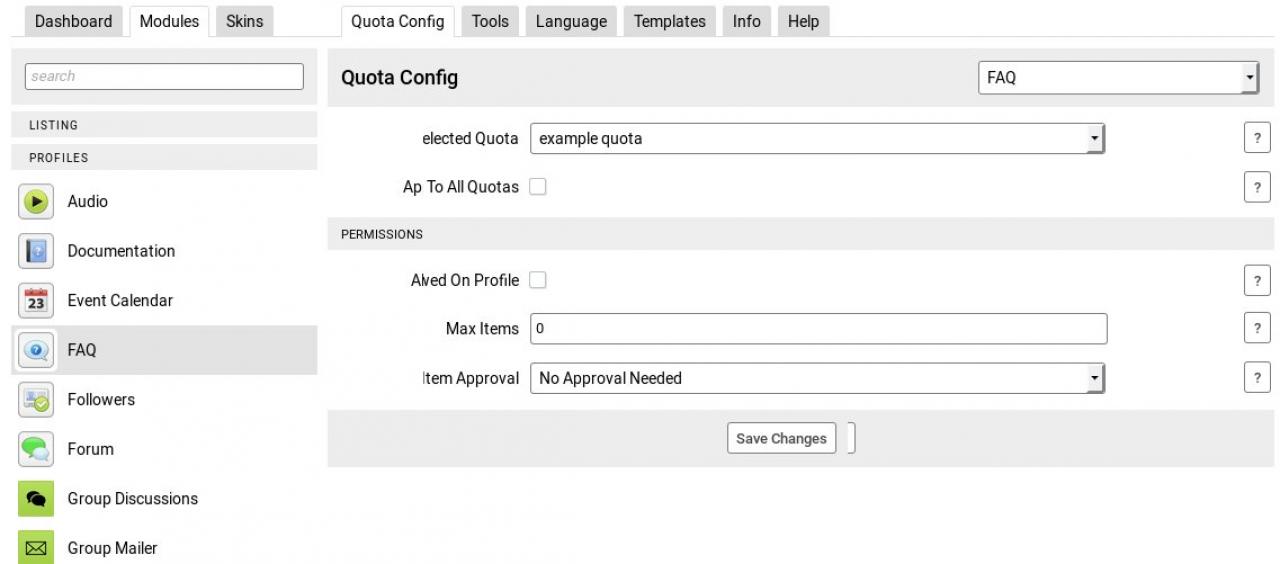1280x564 pixels.
Task: Open the Templates tab
Action: pyautogui.click(x=669, y=21)
